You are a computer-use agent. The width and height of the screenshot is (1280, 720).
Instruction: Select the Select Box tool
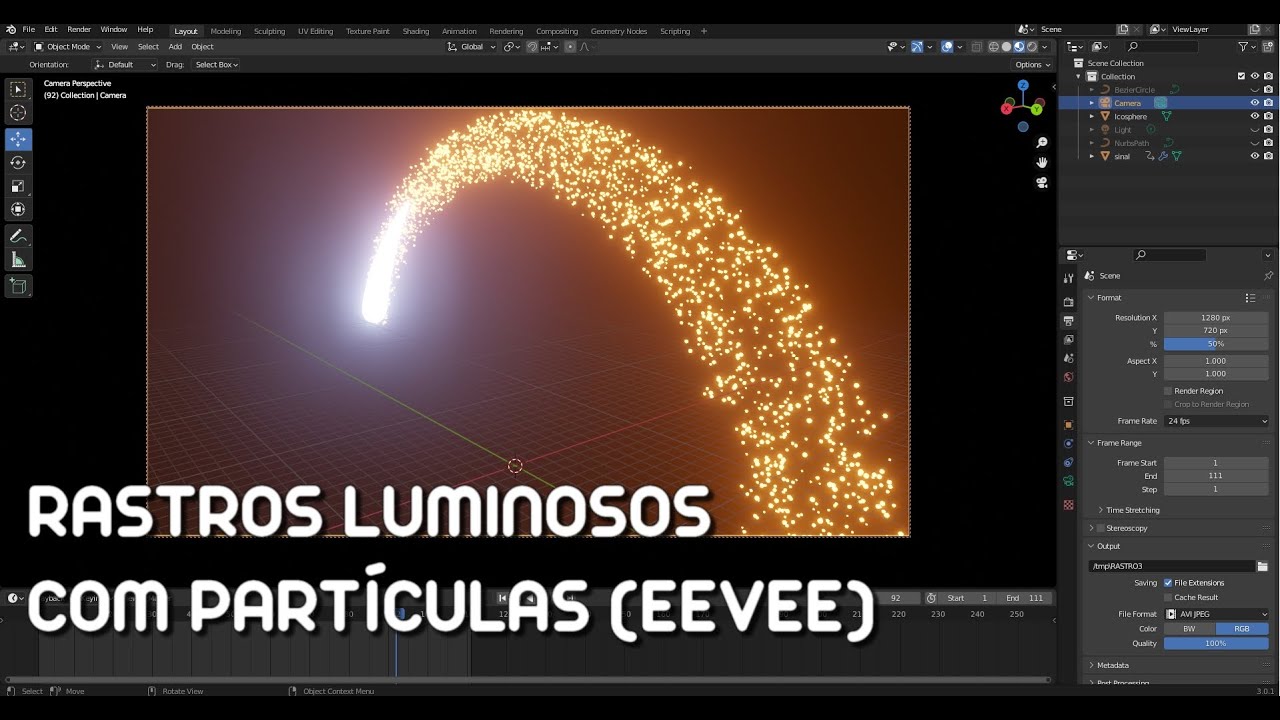click(x=18, y=90)
